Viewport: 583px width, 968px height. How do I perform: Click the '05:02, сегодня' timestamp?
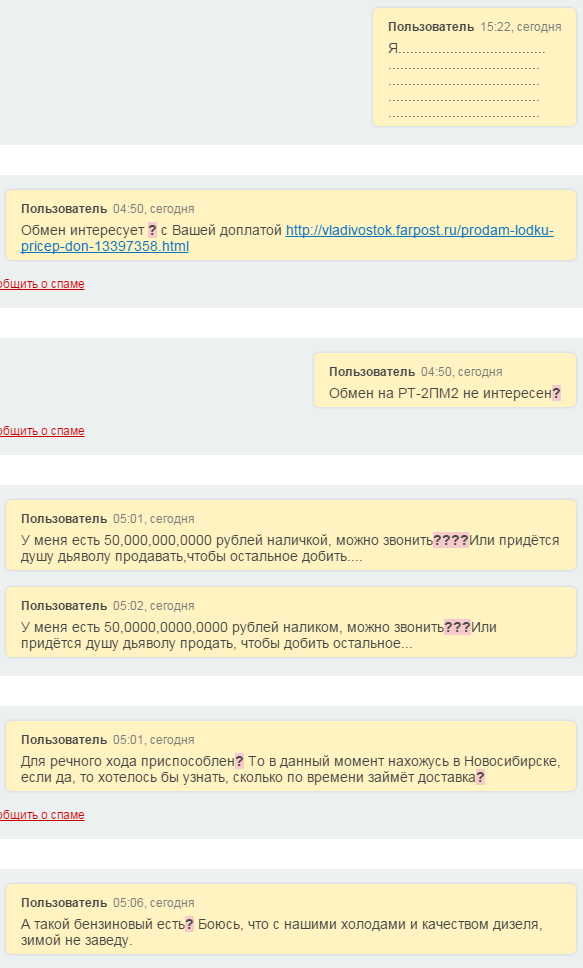pos(154,606)
